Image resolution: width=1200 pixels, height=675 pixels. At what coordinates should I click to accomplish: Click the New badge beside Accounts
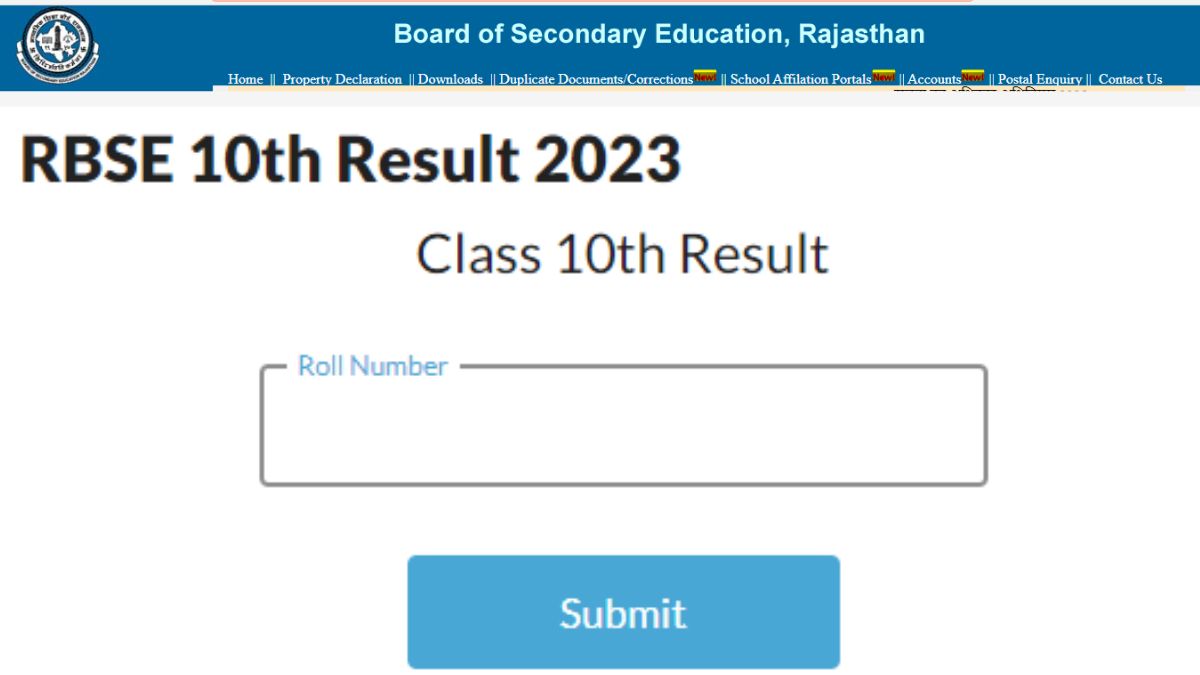tap(971, 77)
